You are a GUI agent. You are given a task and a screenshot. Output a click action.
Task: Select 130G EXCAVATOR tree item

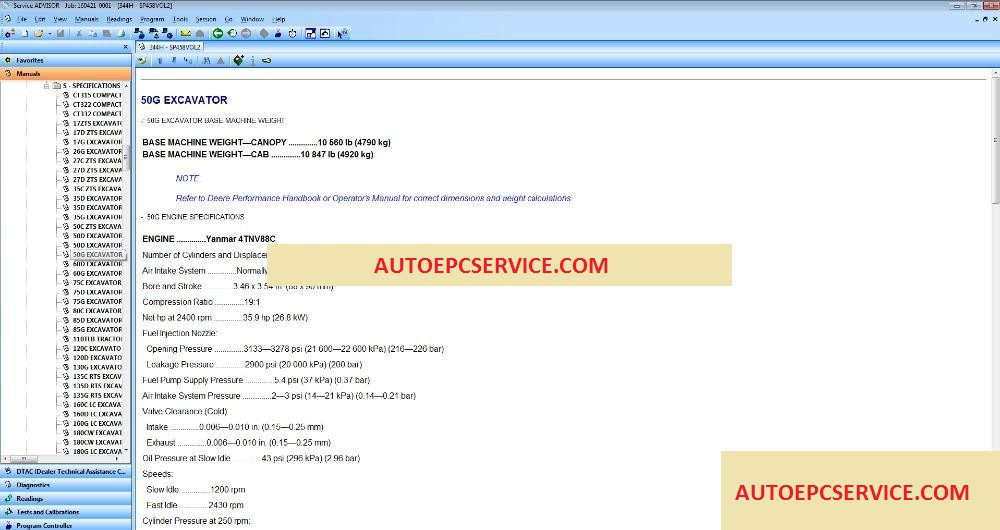[97, 367]
